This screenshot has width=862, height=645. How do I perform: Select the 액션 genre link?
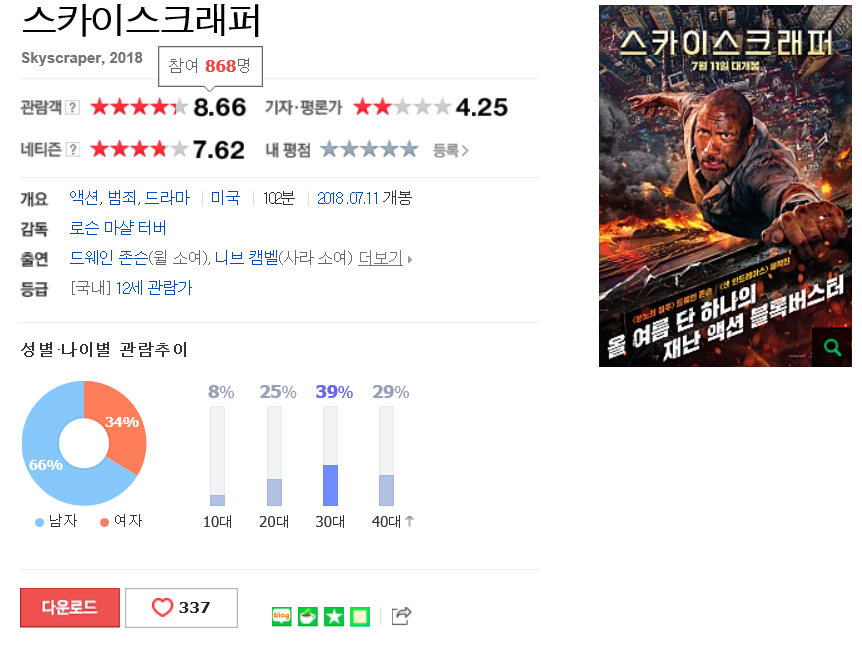click(x=84, y=198)
